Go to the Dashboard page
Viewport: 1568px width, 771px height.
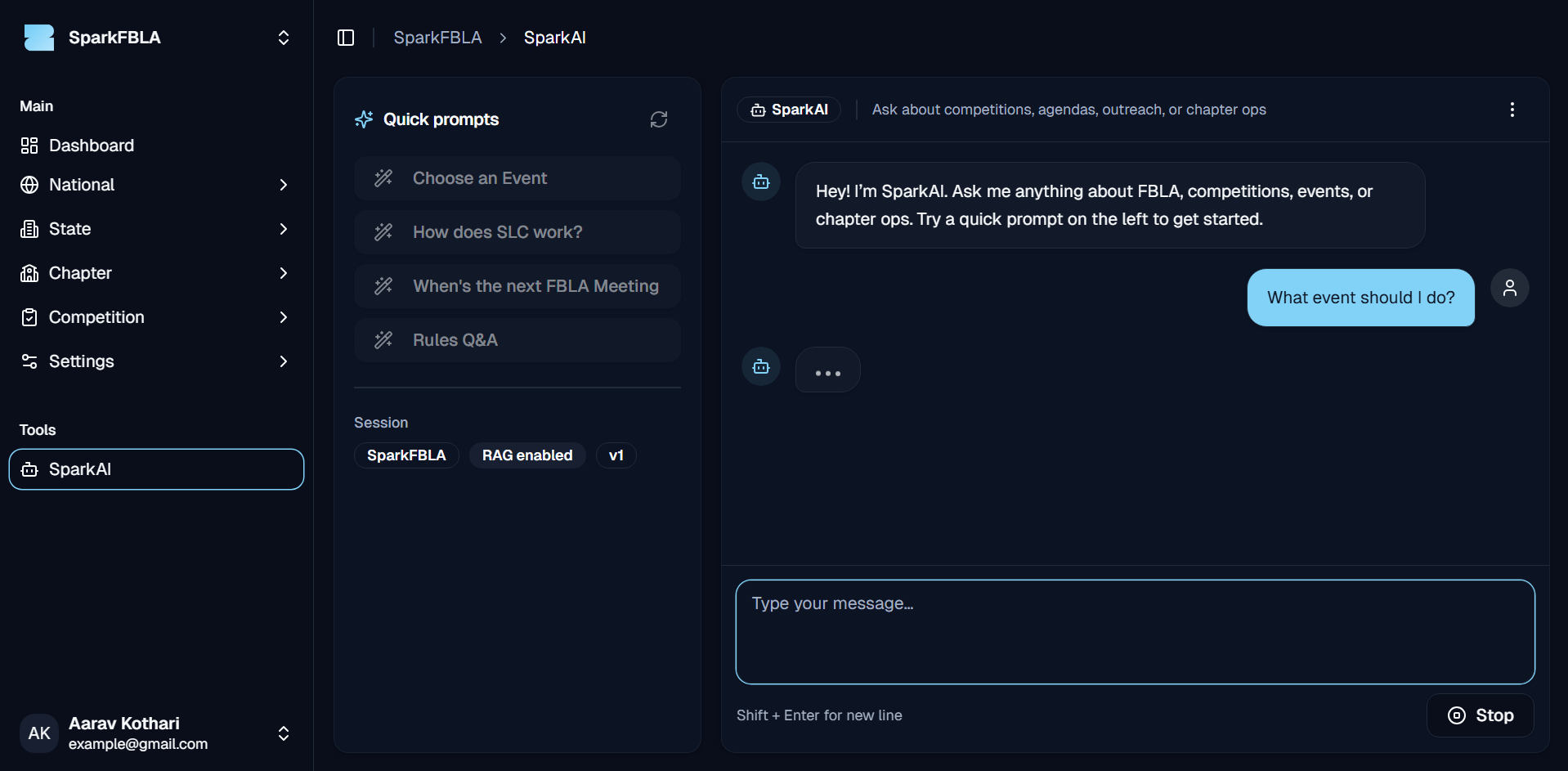click(156, 146)
